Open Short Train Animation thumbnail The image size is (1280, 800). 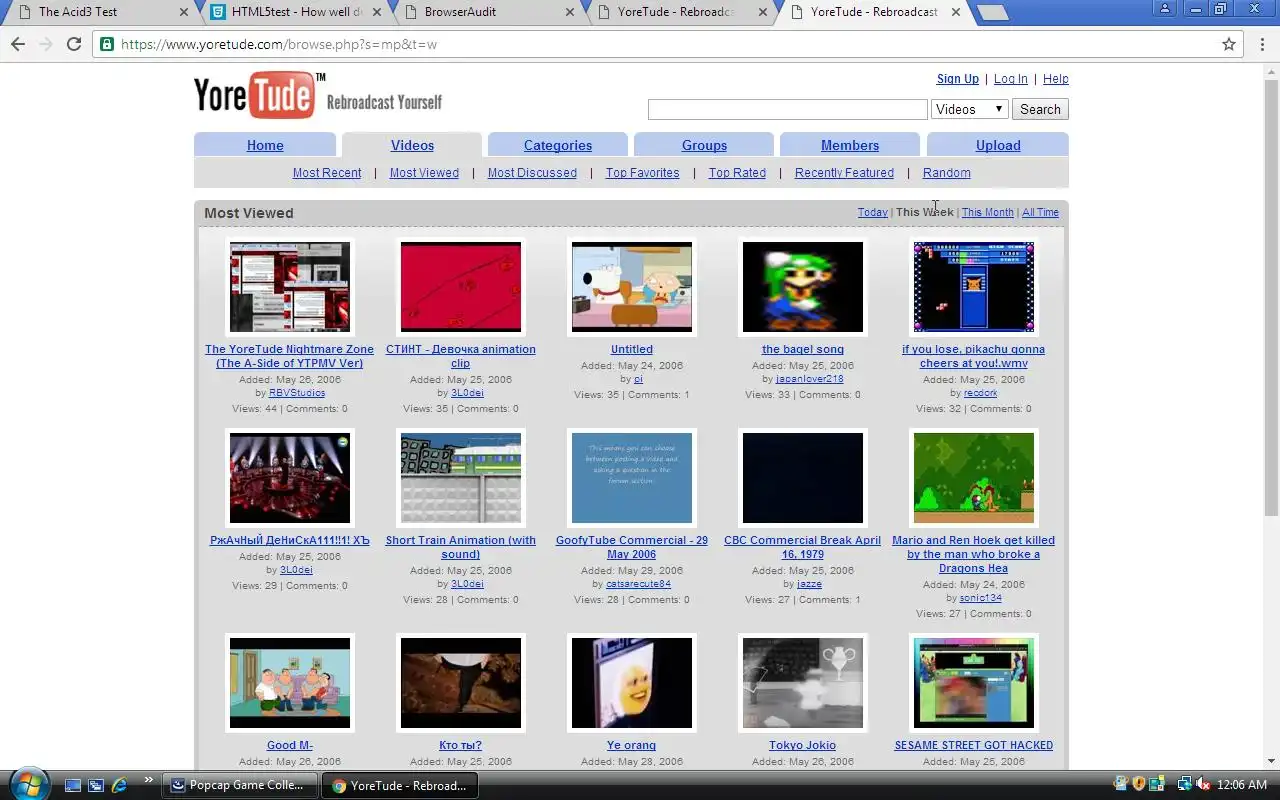tap(461, 478)
